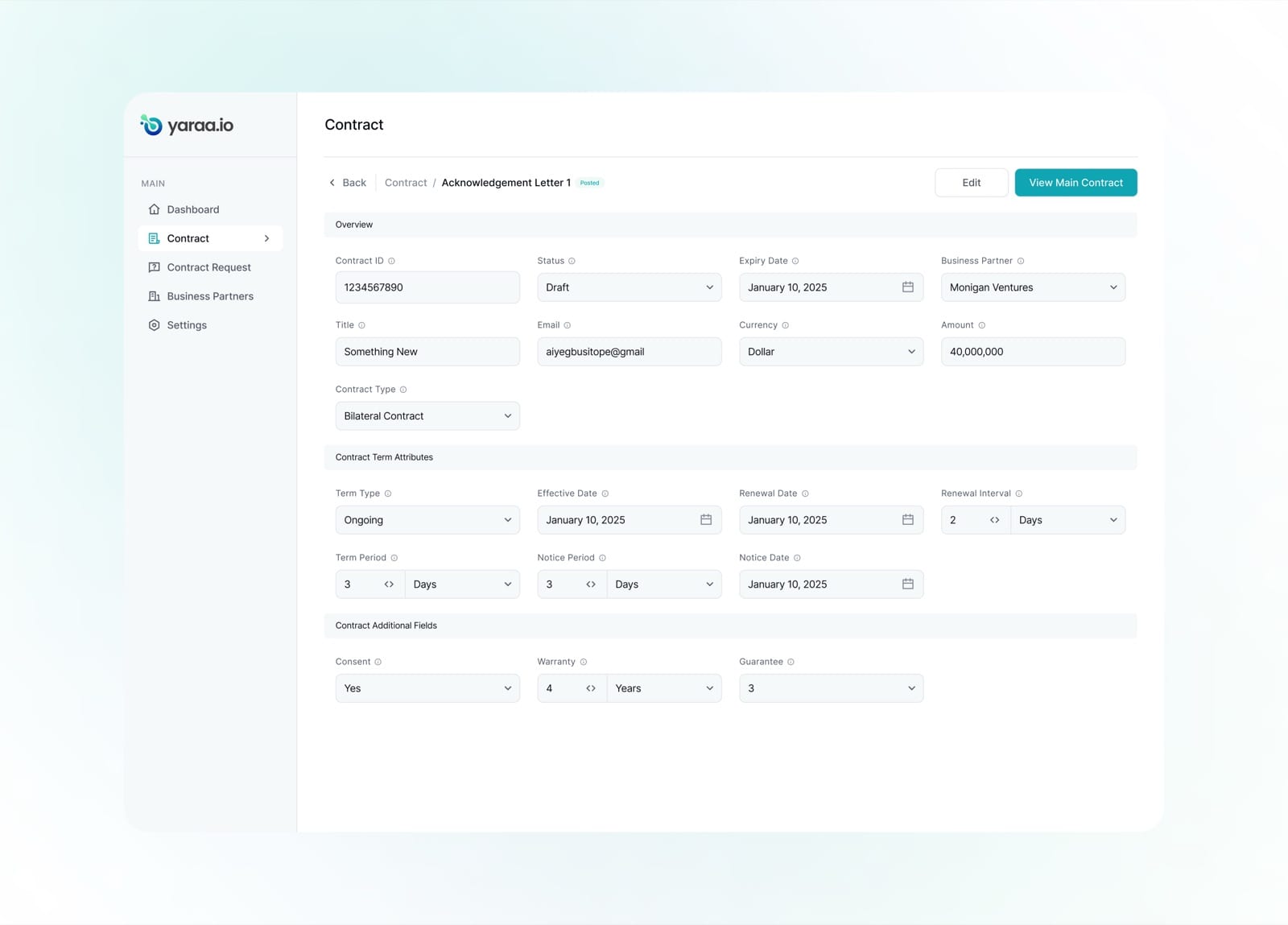Adjust the Warranty number stepper
The width and height of the screenshot is (1288, 925).
coord(591,688)
